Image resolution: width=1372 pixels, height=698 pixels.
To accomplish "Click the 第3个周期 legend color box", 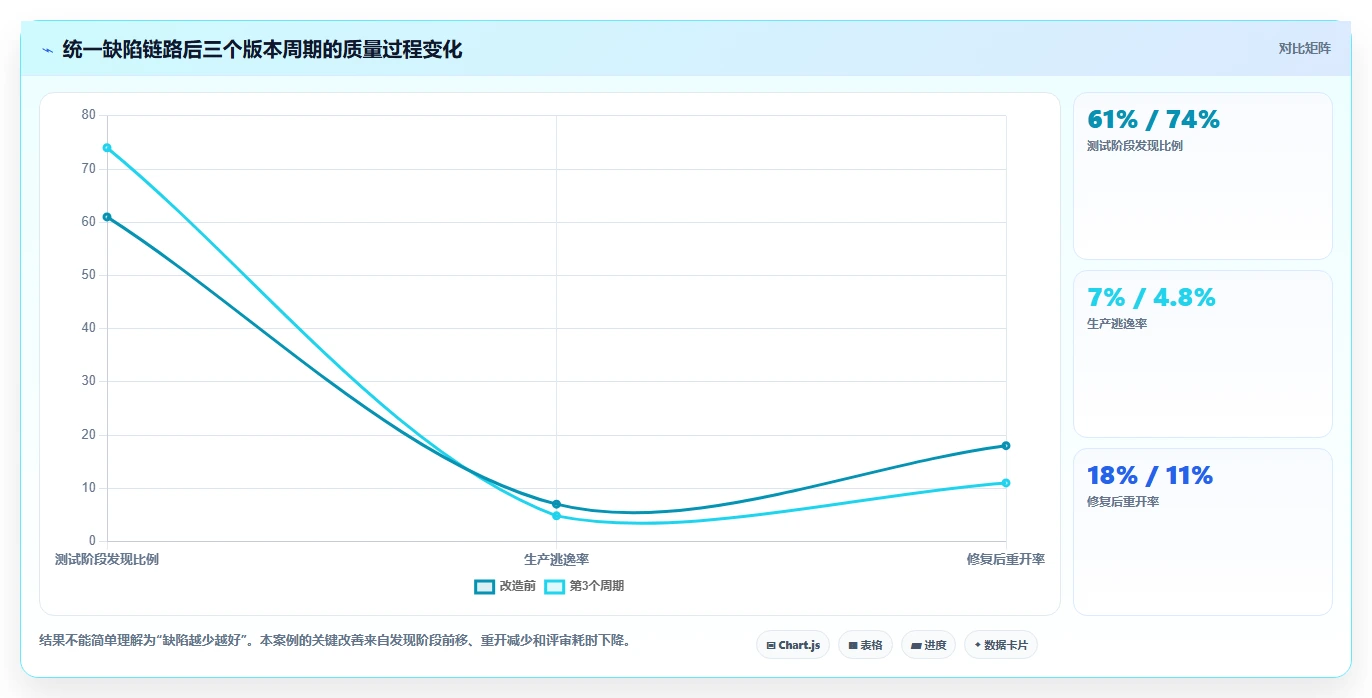I will [x=554, y=586].
